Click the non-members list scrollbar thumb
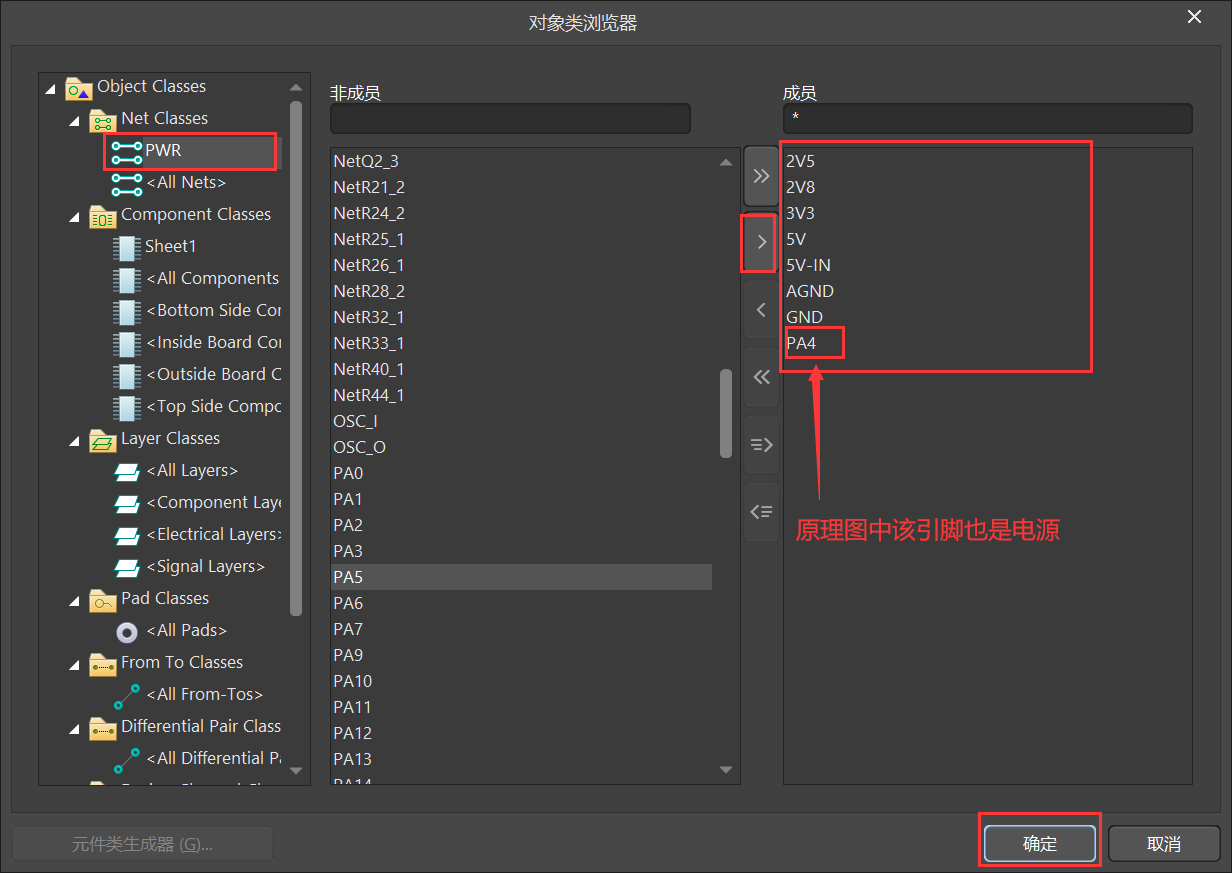The height and width of the screenshot is (873, 1232). (x=726, y=414)
